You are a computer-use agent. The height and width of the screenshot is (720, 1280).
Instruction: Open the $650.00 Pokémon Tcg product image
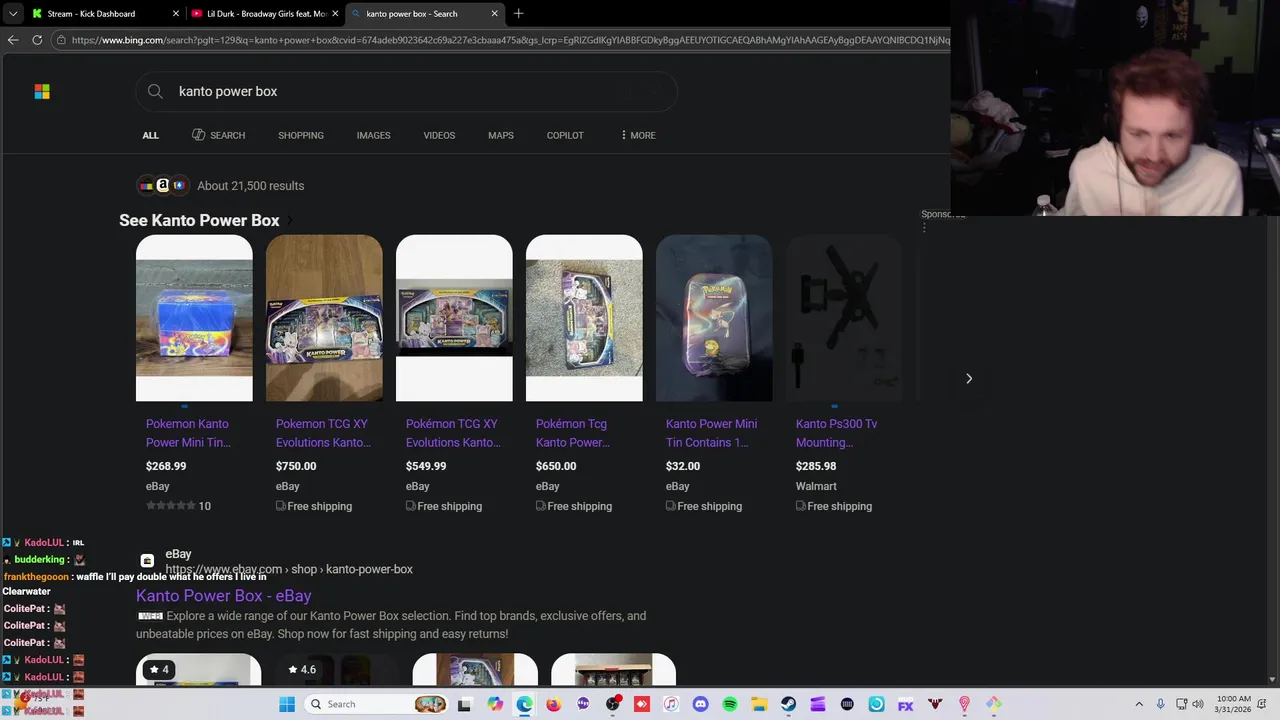click(x=584, y=318)
